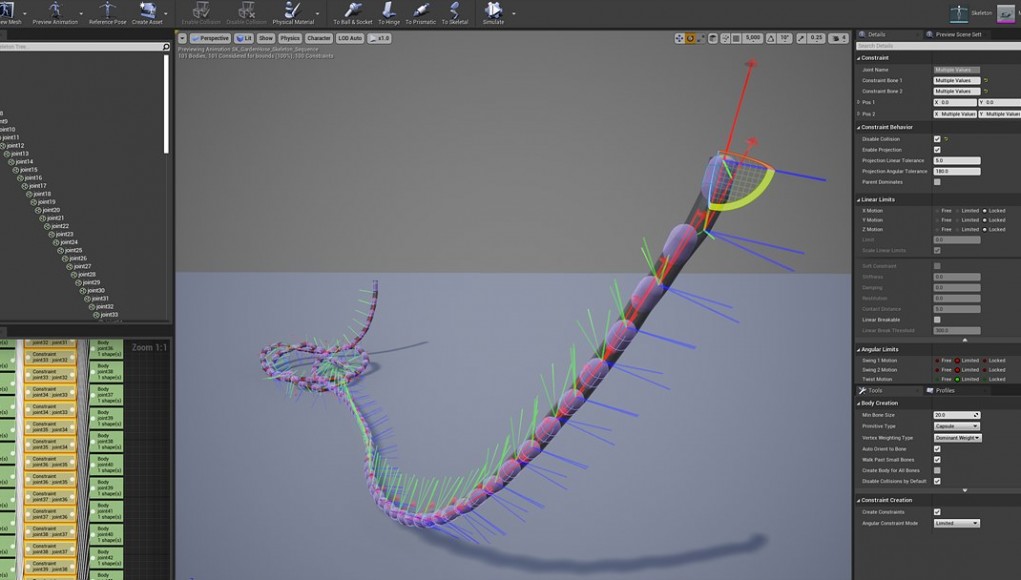Convert constraint To Skeletal

point(455,12)
